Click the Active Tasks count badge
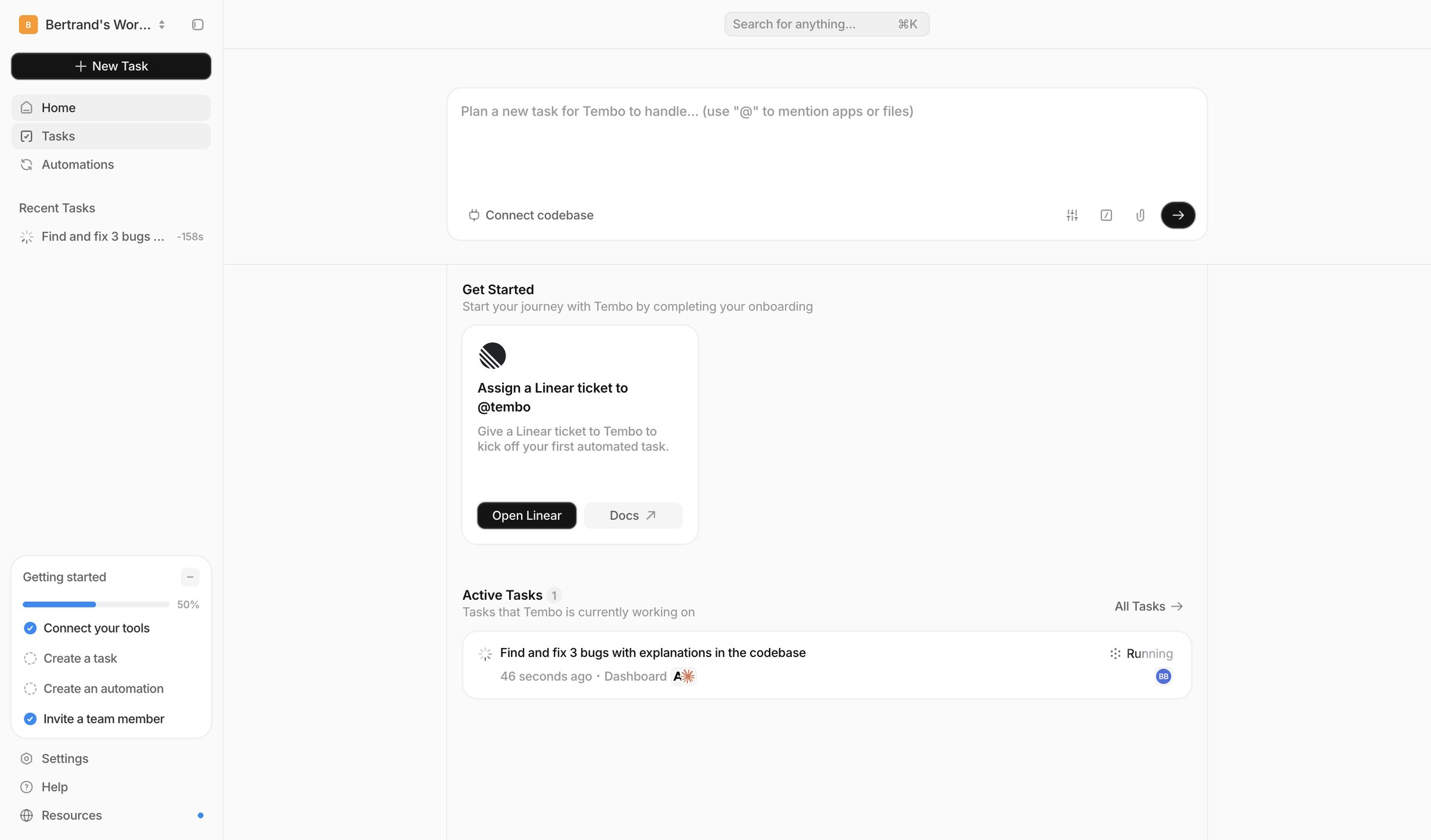 [554, 595]
